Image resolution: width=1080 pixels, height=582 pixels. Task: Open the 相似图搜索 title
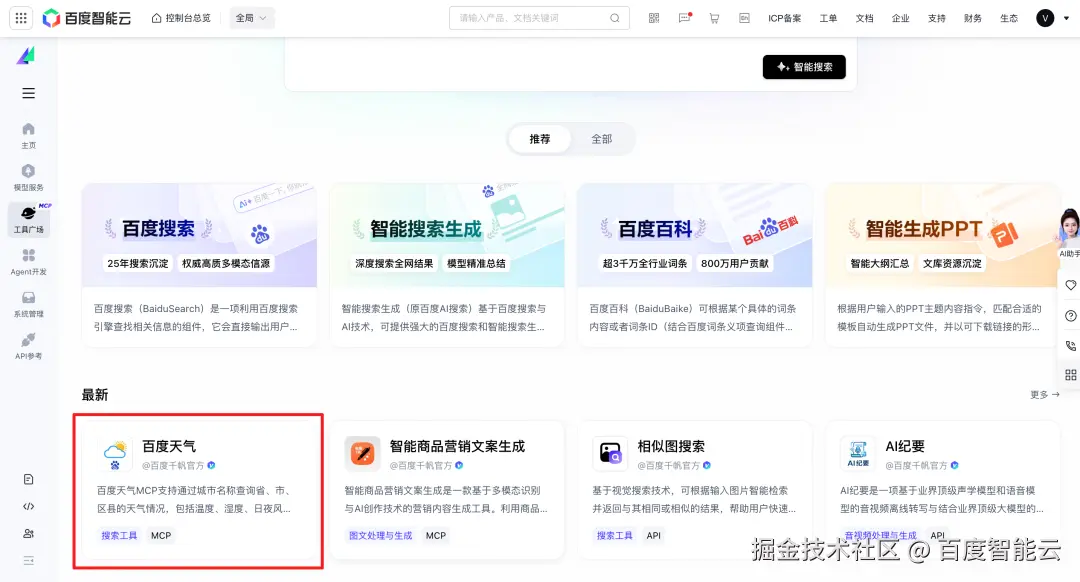[671, 446]
